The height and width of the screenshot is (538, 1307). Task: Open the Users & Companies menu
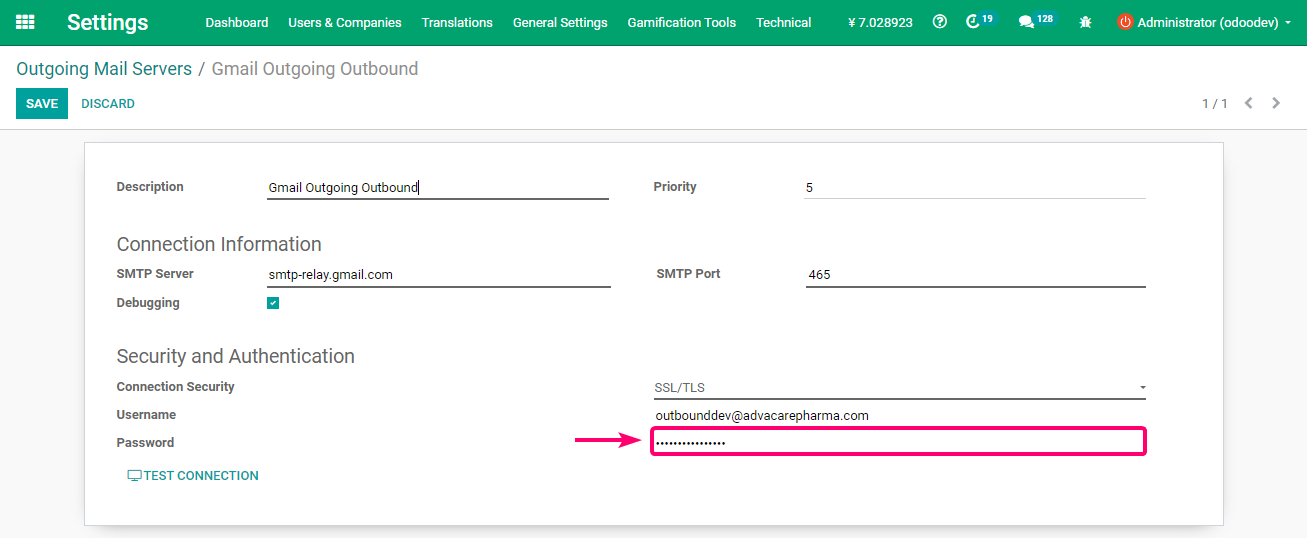click(345, 22)
